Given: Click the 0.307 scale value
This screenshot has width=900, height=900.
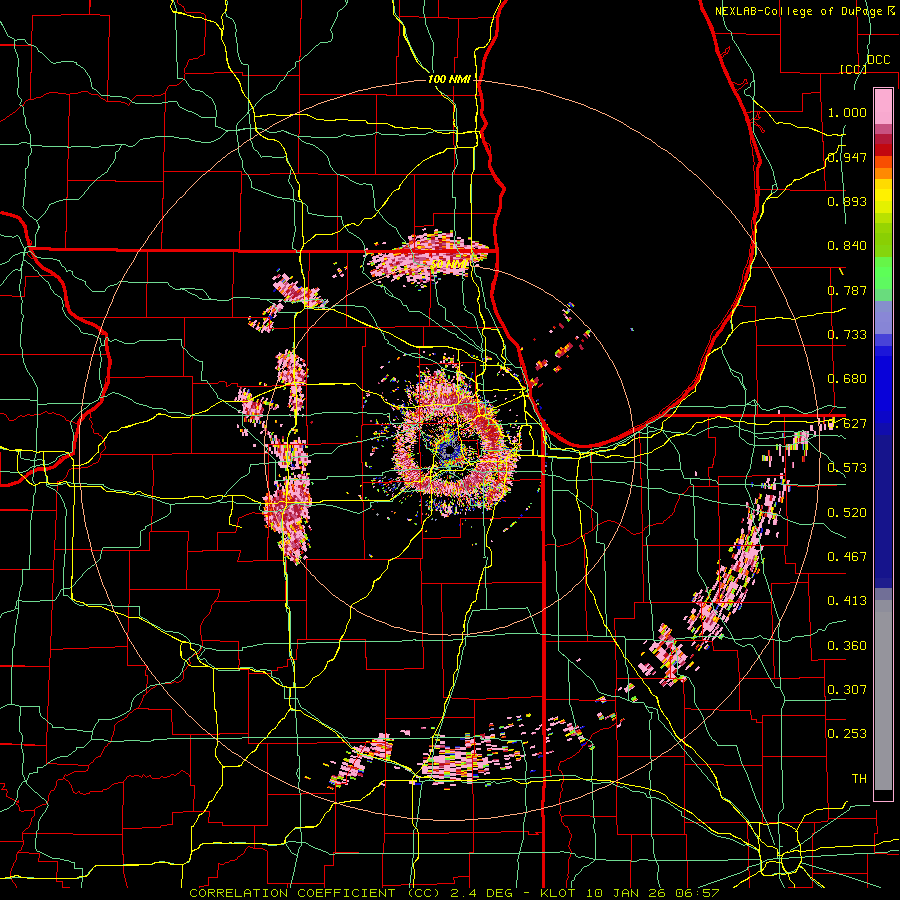Looking at the screenshot, I should coord(847,689).
